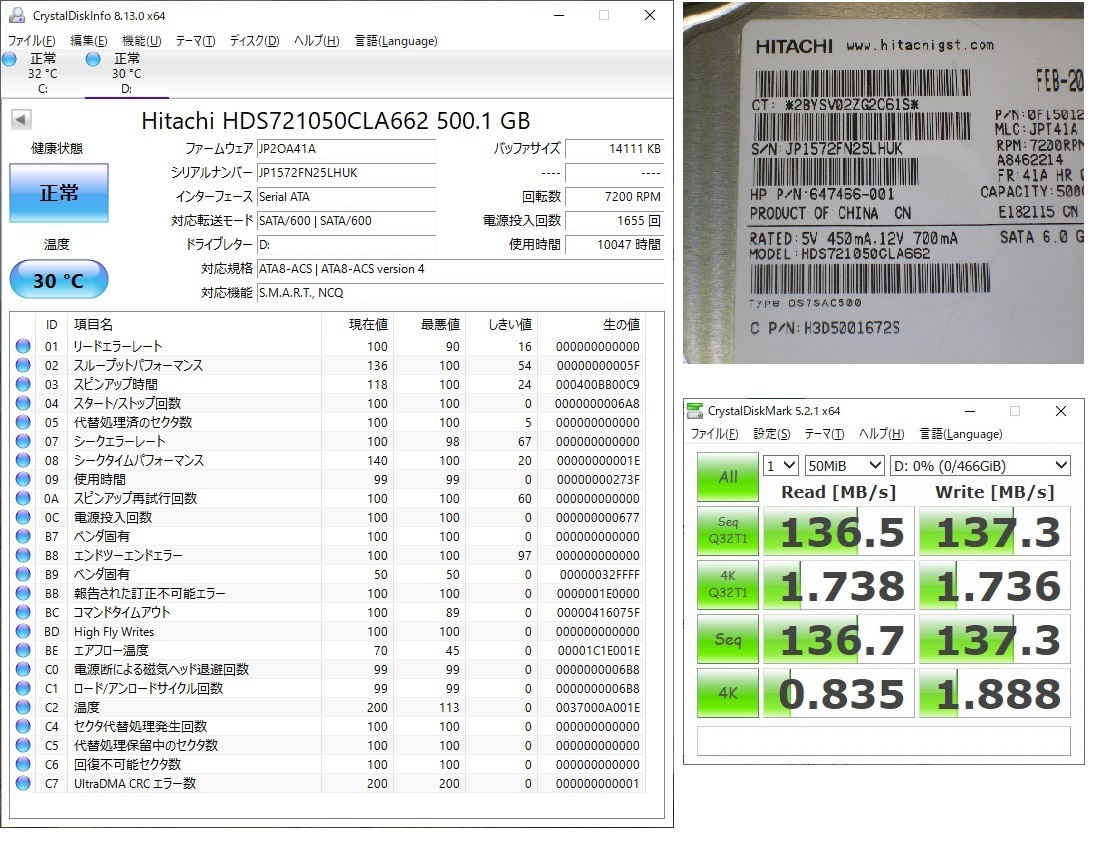Select disk D: status orb 30 °C
The width and height of the screenshot is (1095, 868).
click(93, 59)
